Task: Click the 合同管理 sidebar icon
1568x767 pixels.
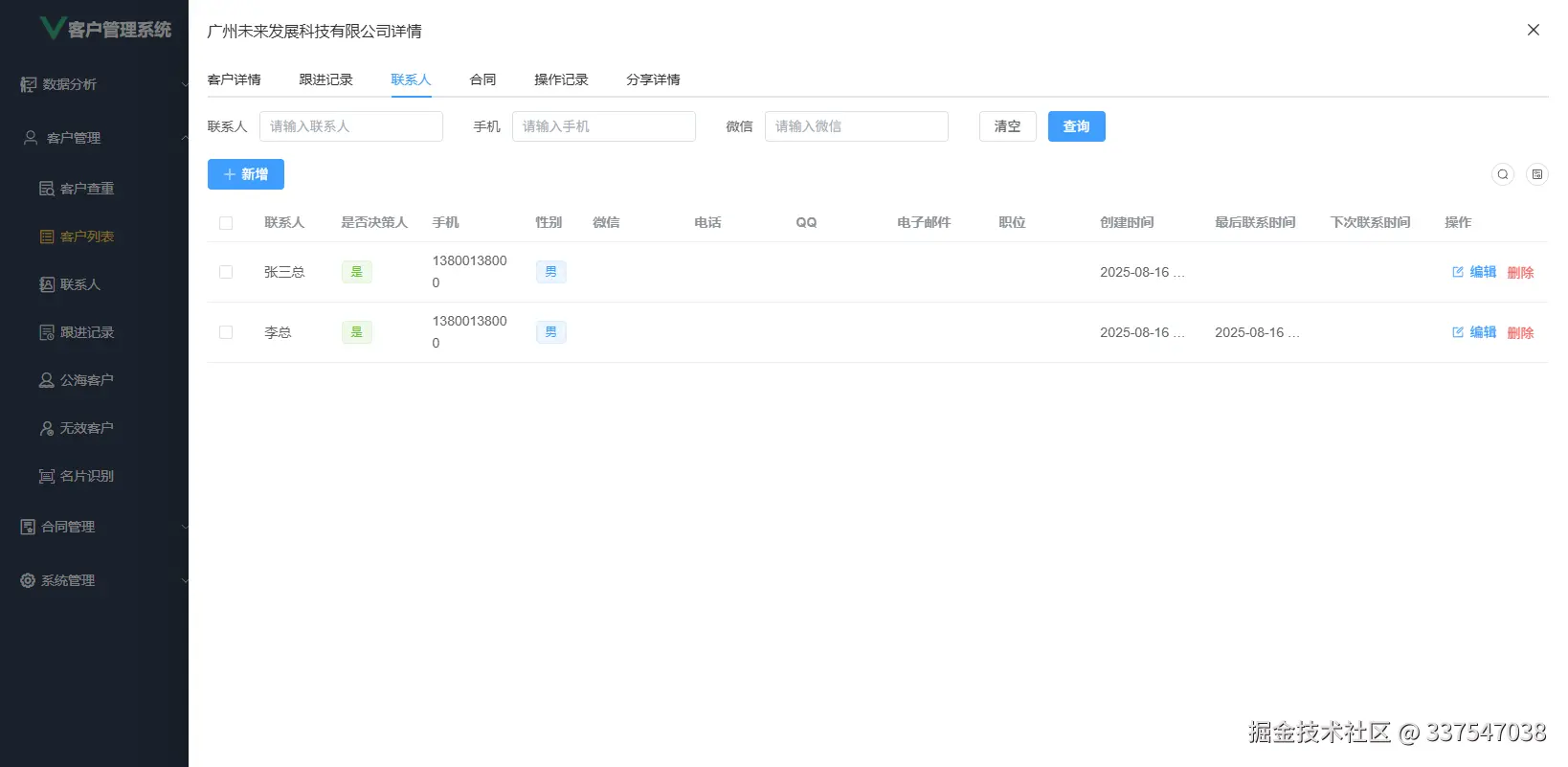Action: click(28, 527)
